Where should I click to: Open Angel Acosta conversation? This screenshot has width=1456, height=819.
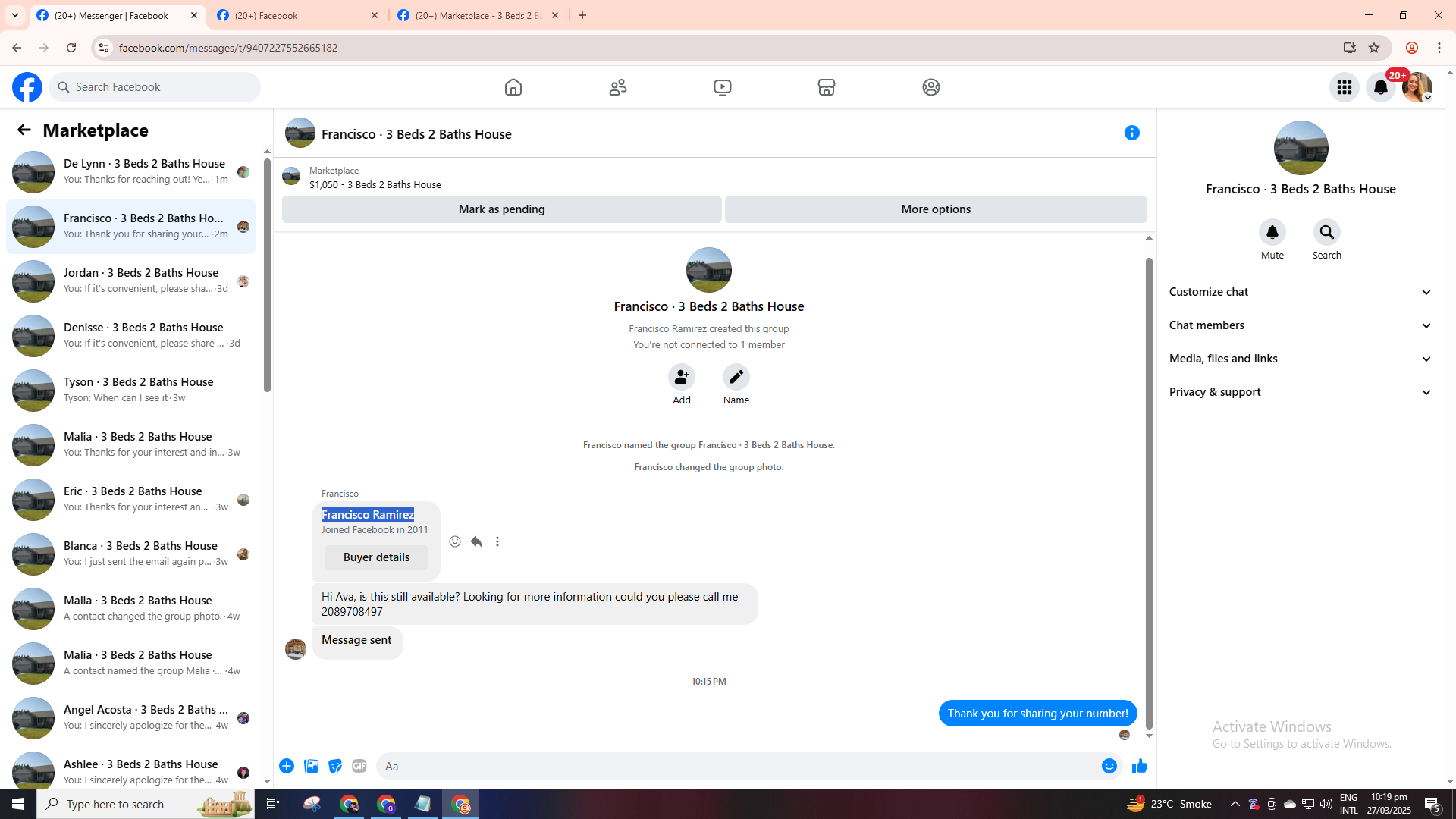click(130, 717)
